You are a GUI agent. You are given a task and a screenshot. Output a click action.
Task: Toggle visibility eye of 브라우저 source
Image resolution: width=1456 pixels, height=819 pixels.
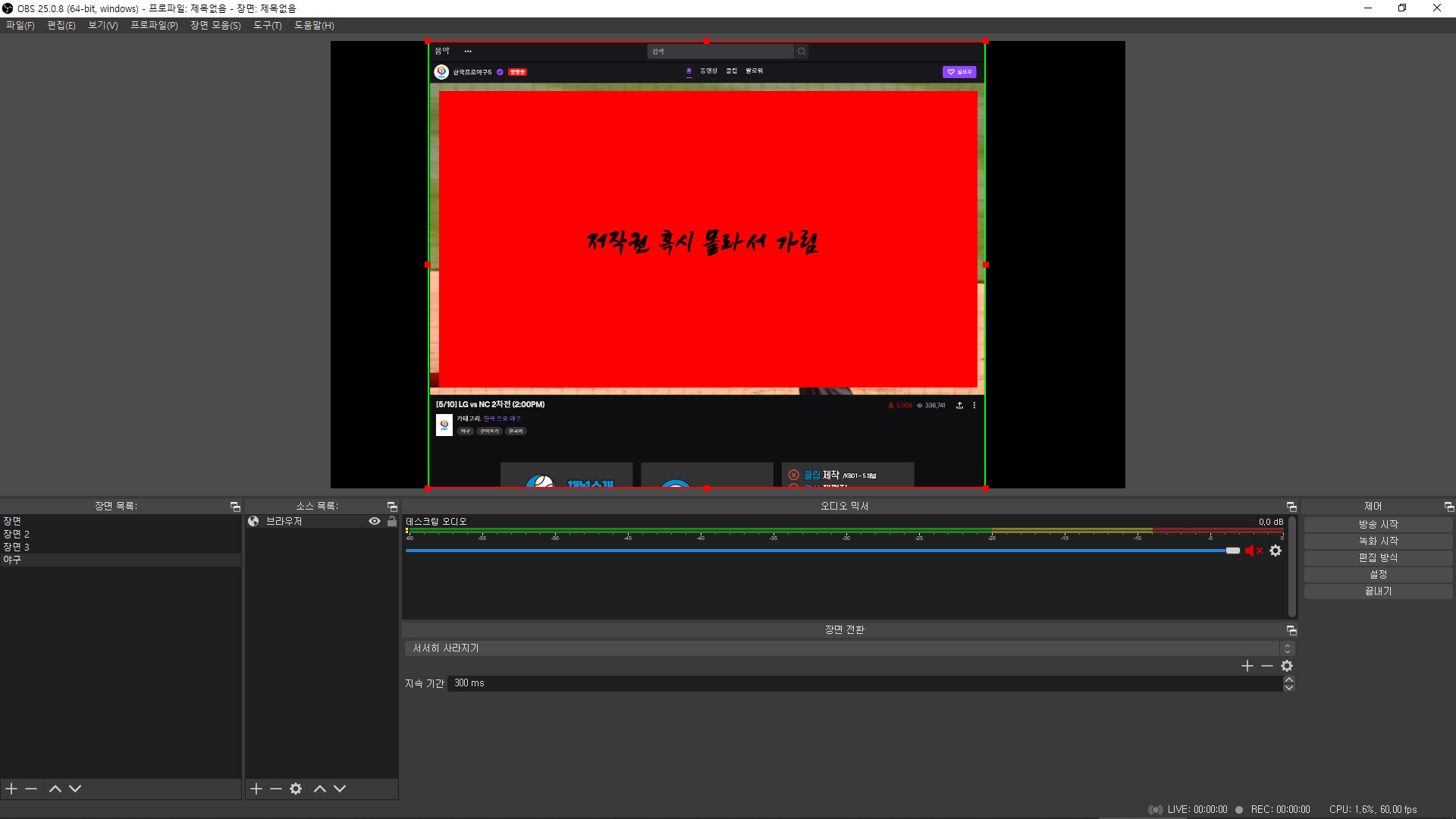point(375,521)
